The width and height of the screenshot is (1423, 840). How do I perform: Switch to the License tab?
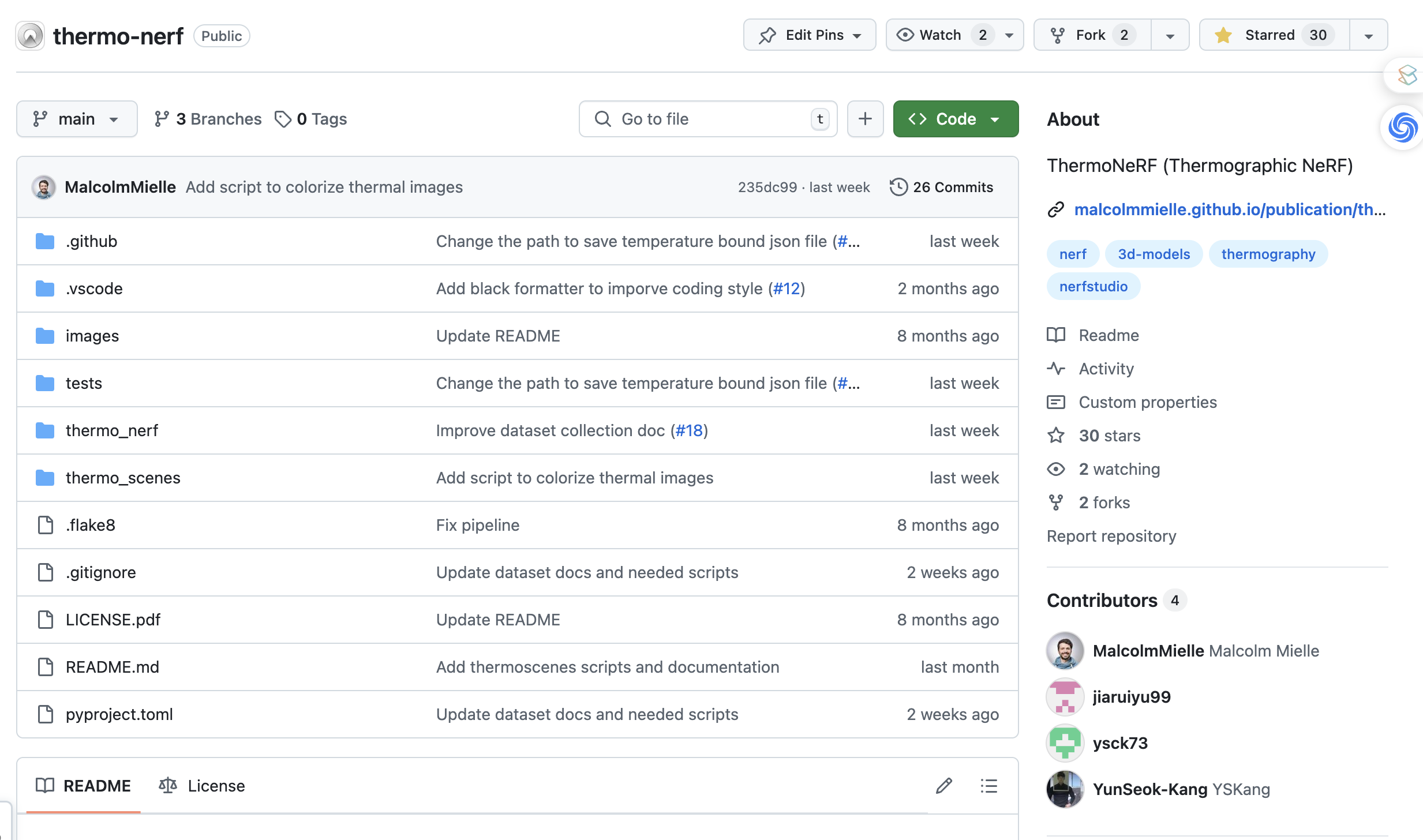pyautogui.click(x=202, y=786)
